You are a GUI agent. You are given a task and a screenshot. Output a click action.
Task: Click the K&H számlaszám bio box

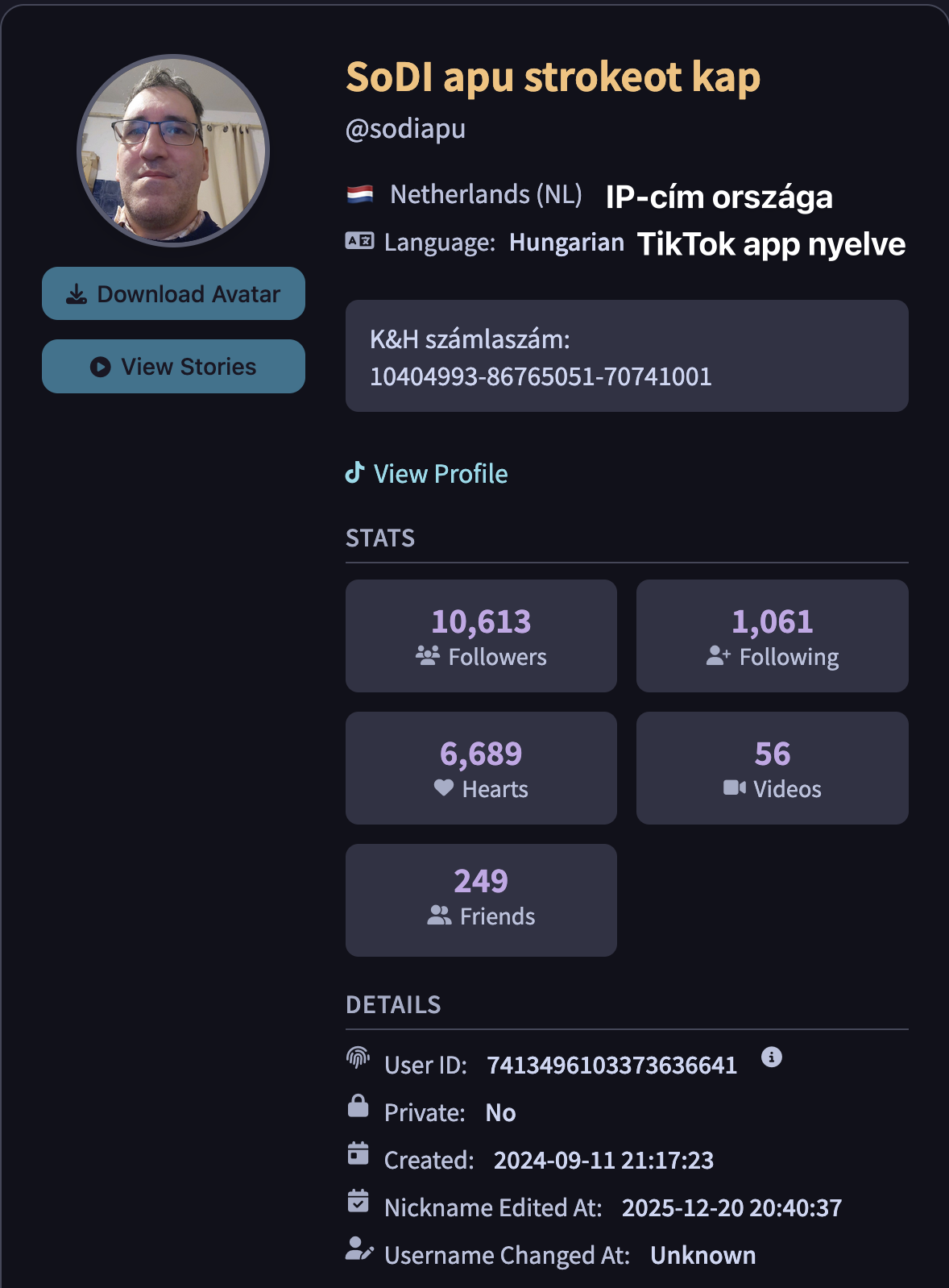pos(627,356)
